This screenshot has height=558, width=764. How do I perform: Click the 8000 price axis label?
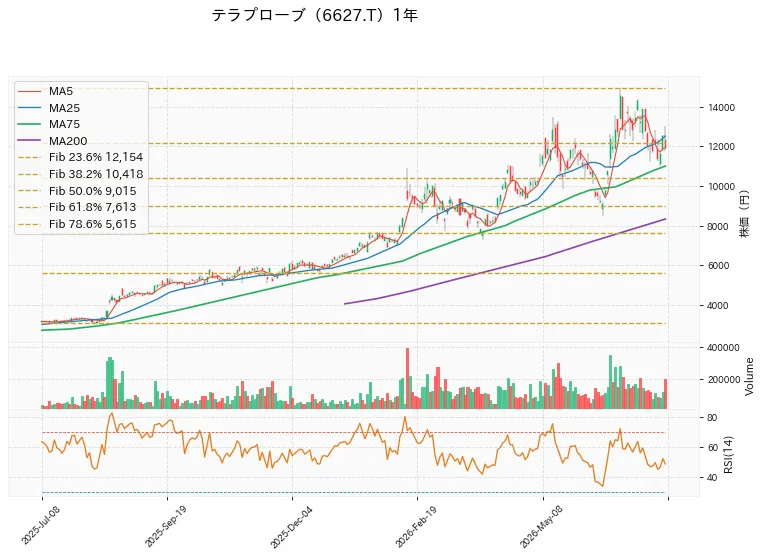tap(718, 227)
